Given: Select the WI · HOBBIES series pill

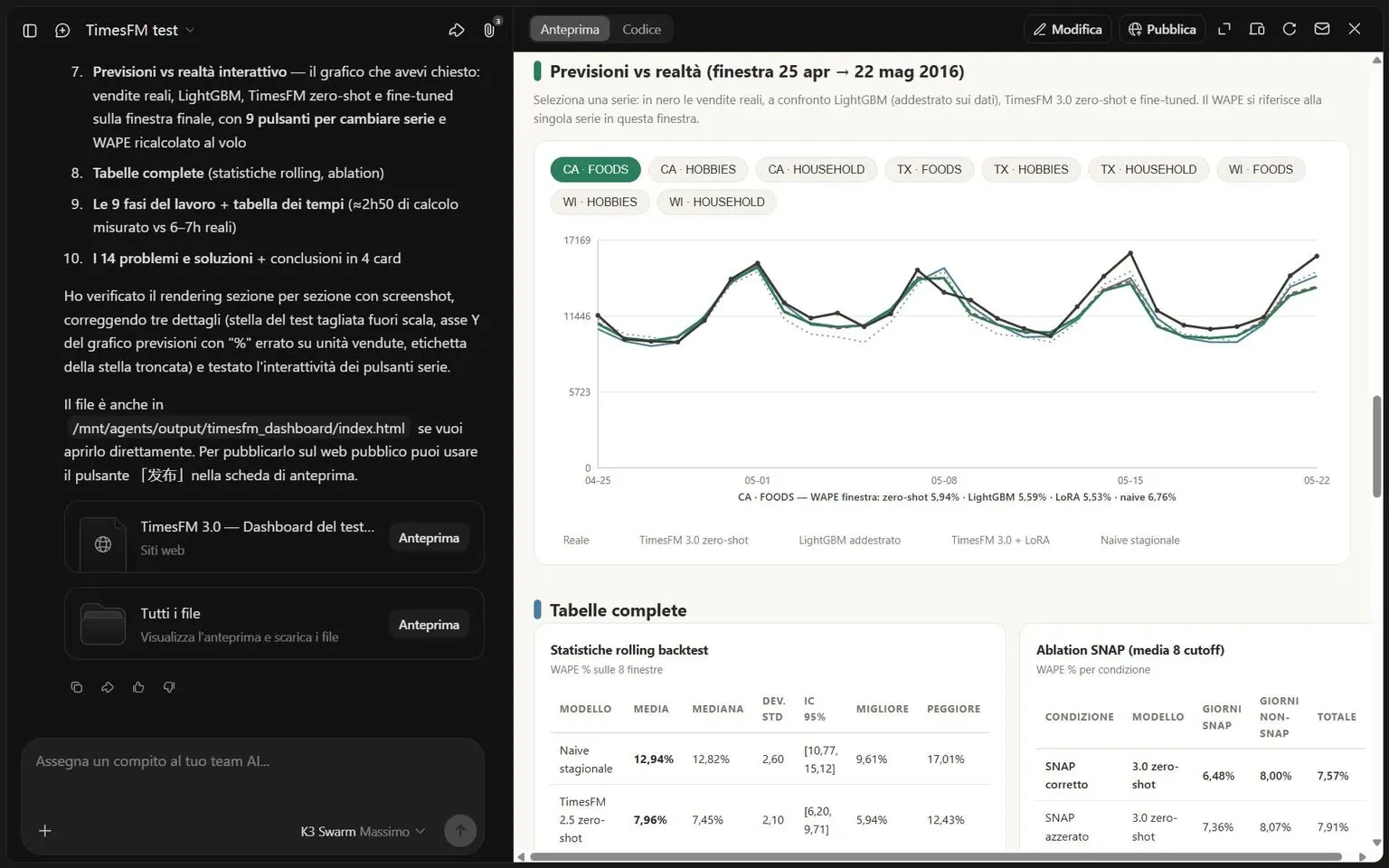Looking at the screenshot, I should coord(600,202).
